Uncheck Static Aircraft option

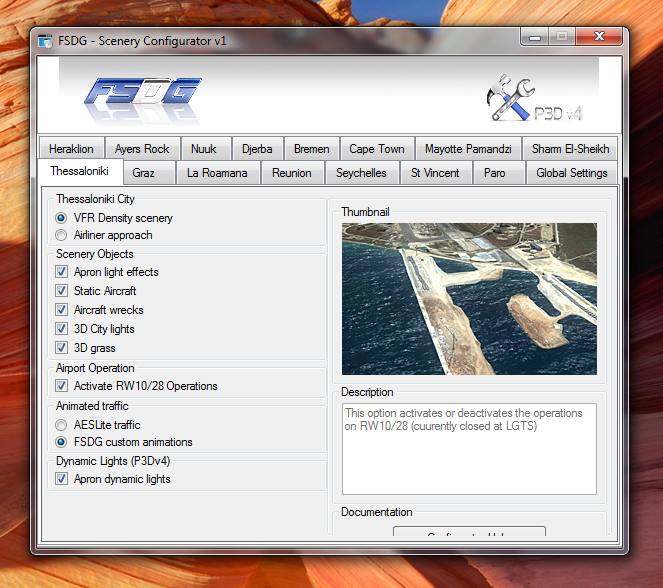(62, 291)
